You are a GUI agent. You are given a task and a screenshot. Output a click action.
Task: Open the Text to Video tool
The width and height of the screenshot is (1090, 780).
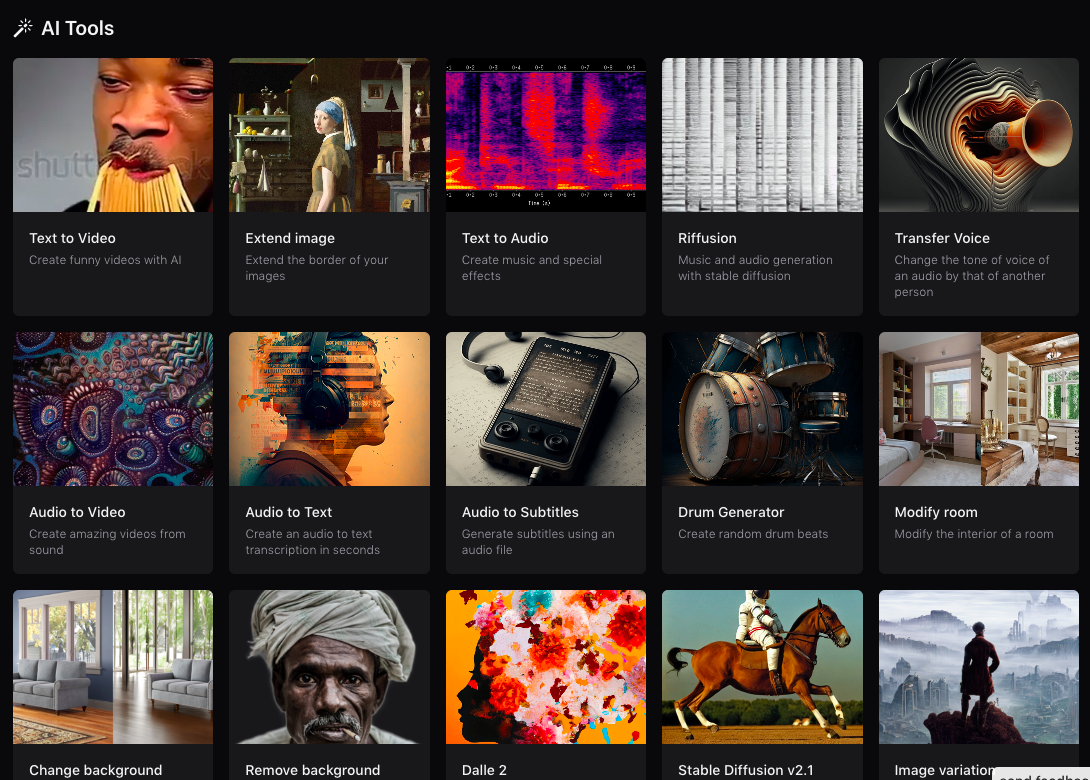[x=113, y=185]
